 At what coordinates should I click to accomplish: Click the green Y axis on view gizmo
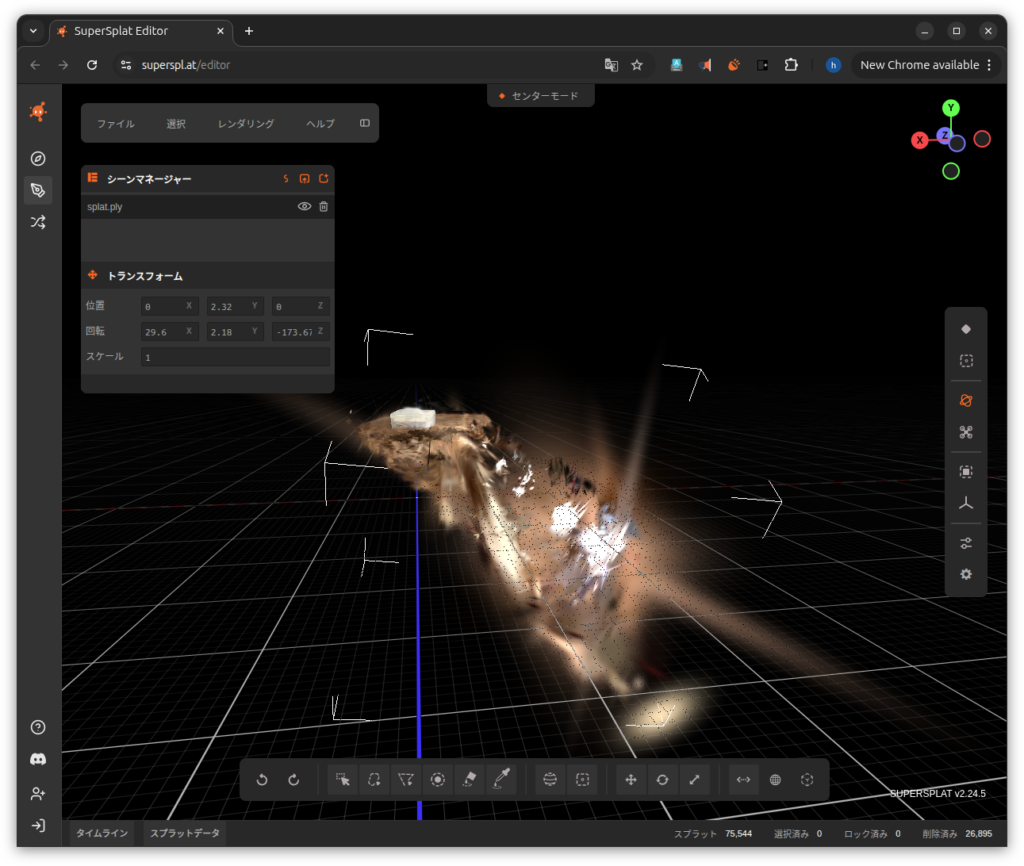951,108
